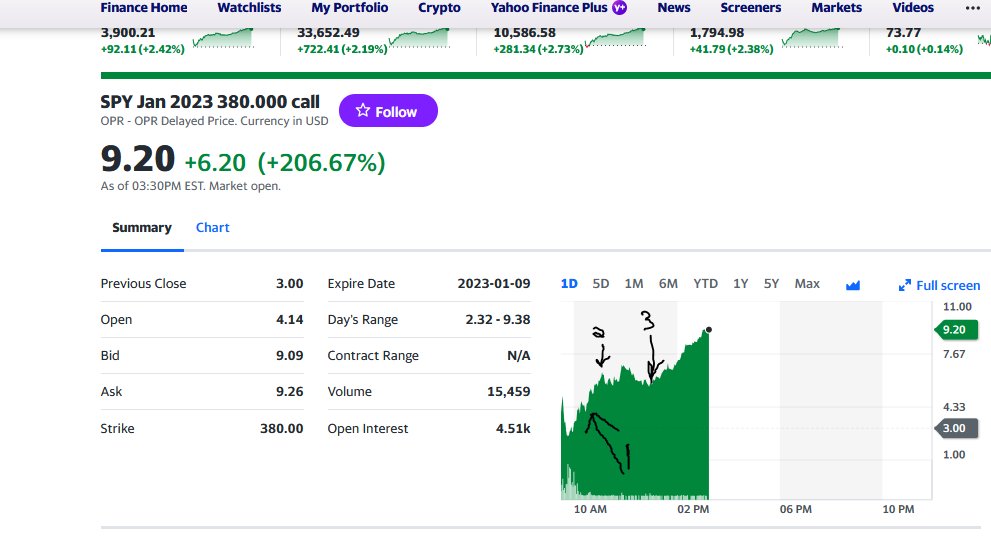Switch to the Summary tab
Viewport: 991px width, 543px height.
click(142, 228)
